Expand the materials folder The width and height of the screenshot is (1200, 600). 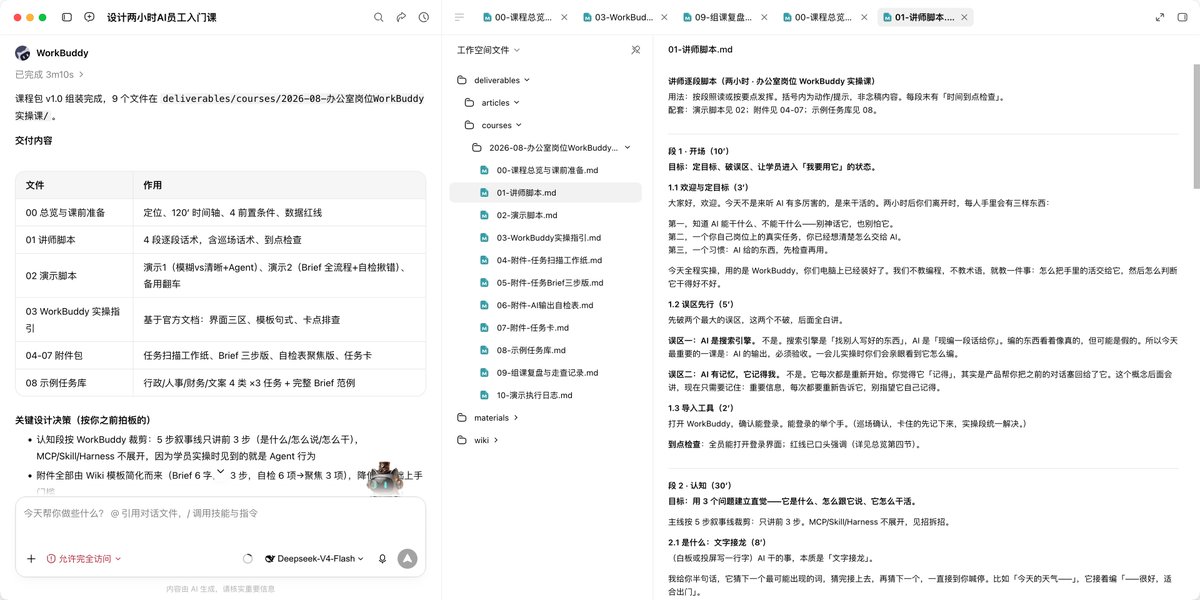(517, 417)
